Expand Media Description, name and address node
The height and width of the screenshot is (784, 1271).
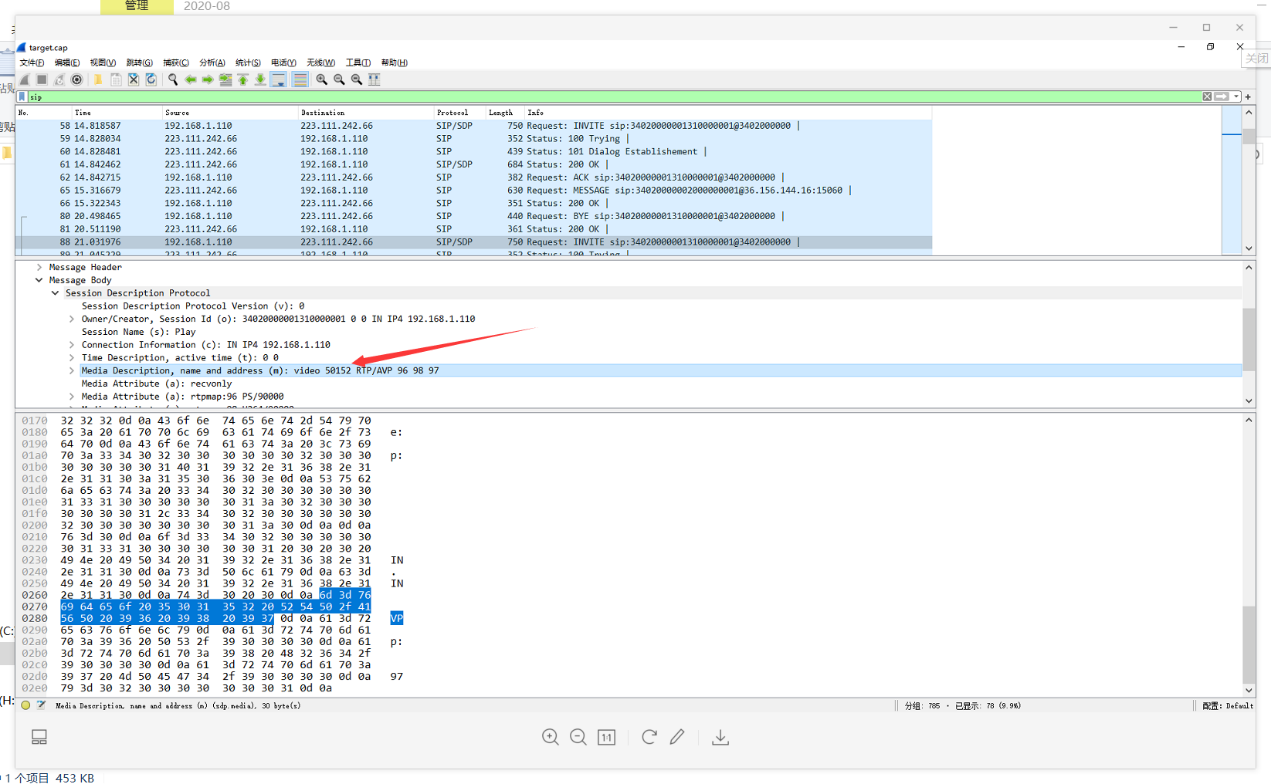(x=72, y=370)
